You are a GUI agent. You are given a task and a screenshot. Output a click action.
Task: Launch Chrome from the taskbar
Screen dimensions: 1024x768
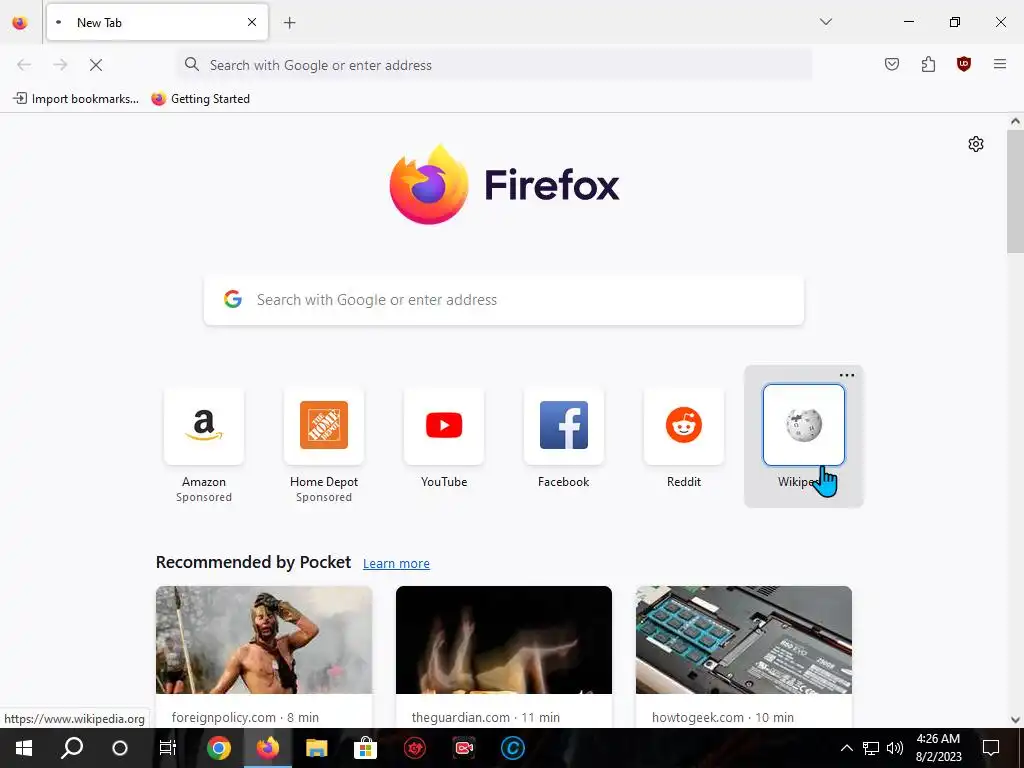pos(219,748)
